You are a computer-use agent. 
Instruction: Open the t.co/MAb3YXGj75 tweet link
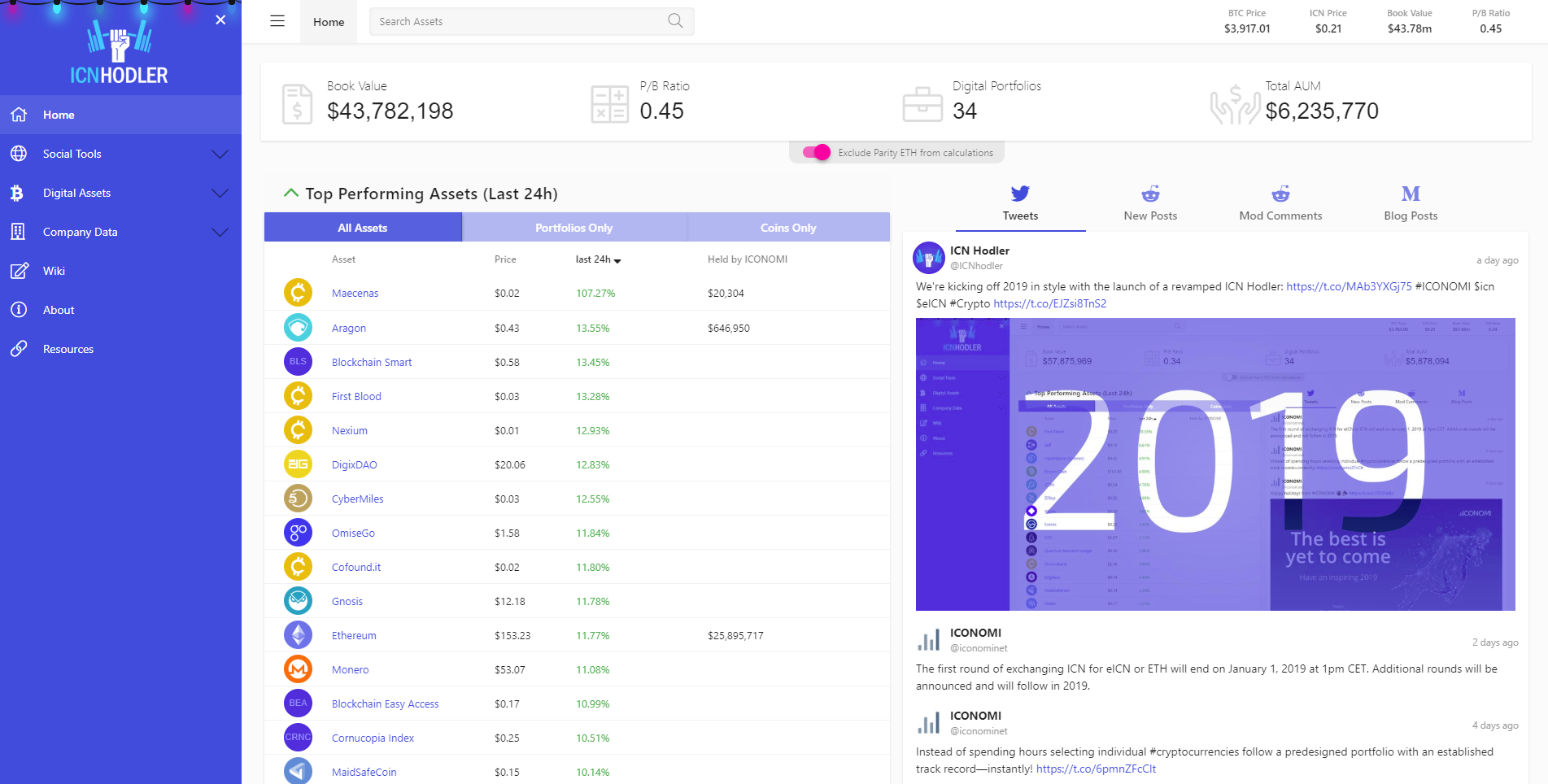pyautogui.click(x=1349, y=286)
